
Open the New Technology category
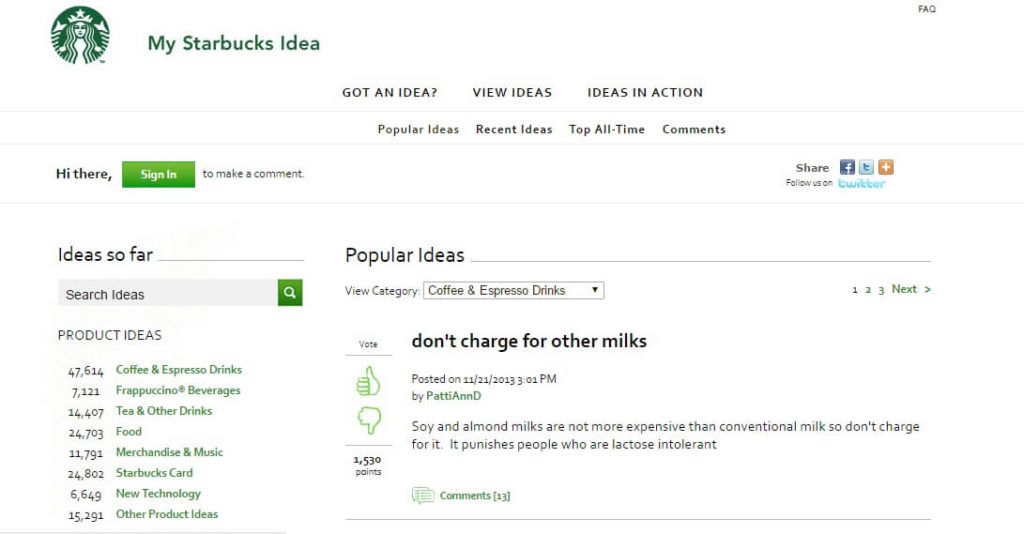[158, 494]
